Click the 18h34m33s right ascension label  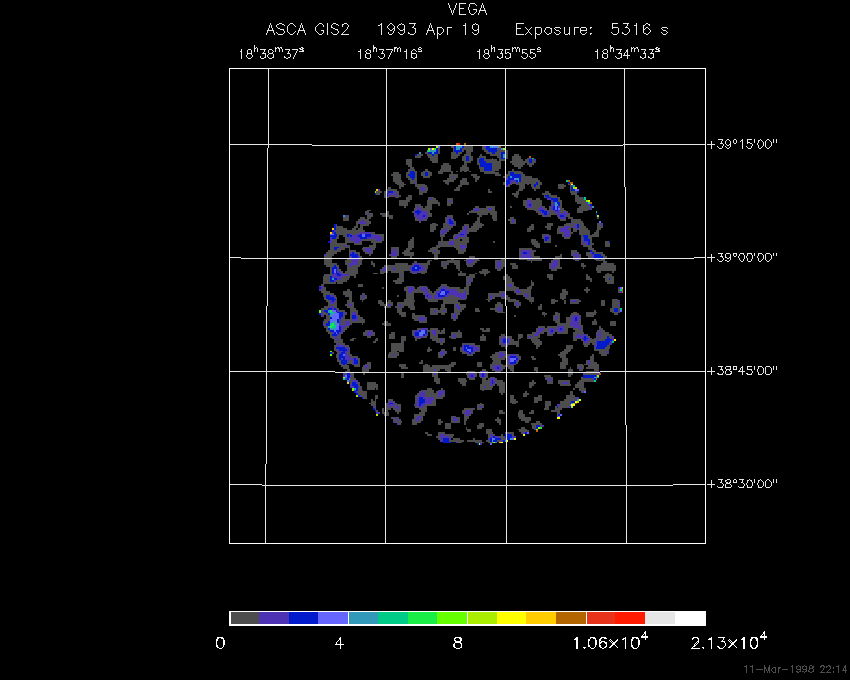click(627, 54)
